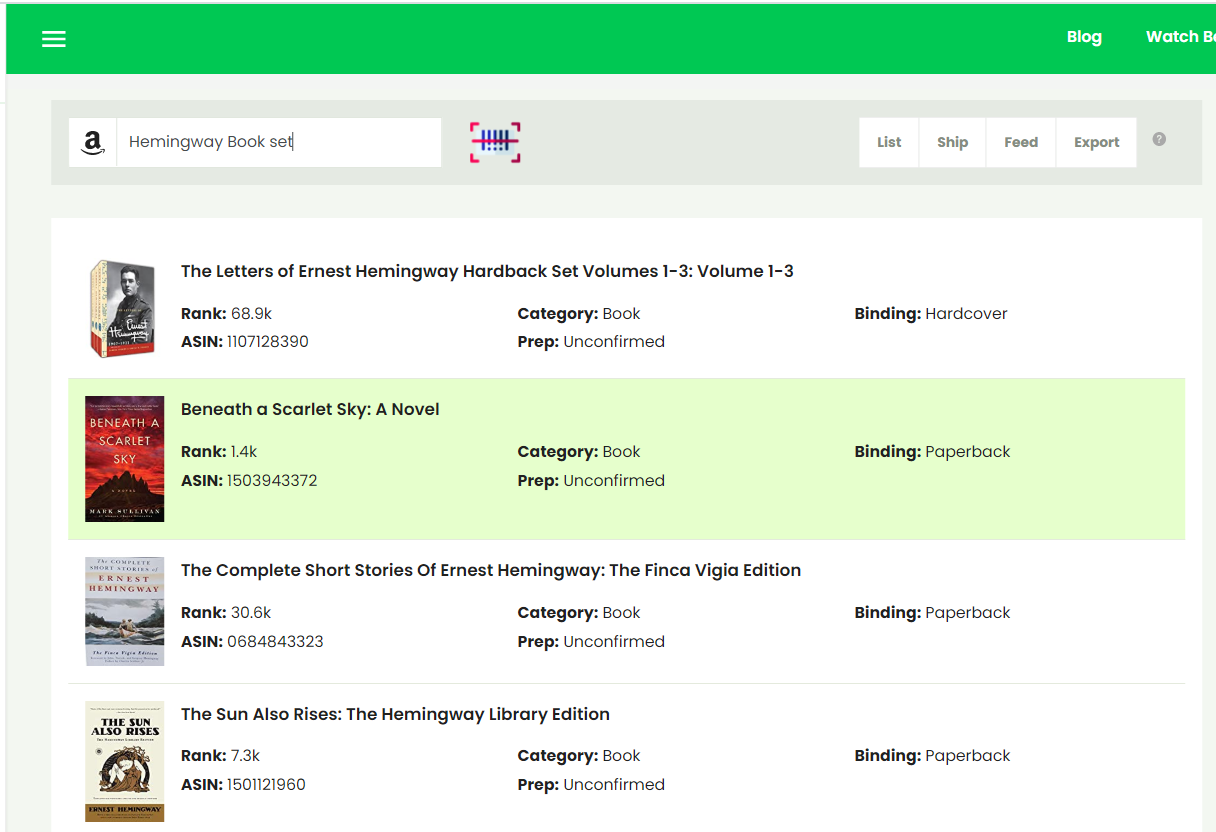Open The Letters of Ernest Hemingway cover thumbnail
Image resolution: width=1216 pixels, height=832 pixels.
pos(123,308)
